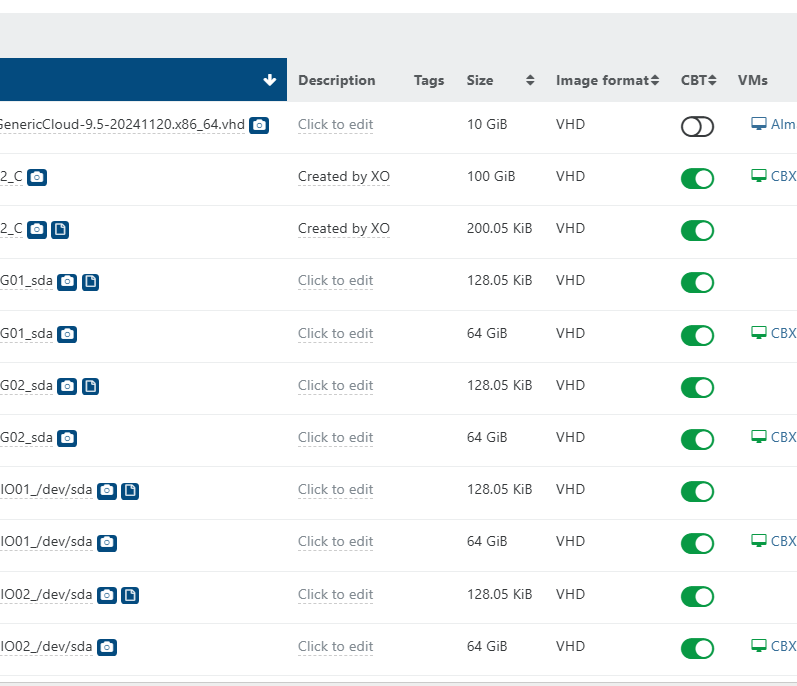Edit the description of the GenericCloud disk

point(335,125)
